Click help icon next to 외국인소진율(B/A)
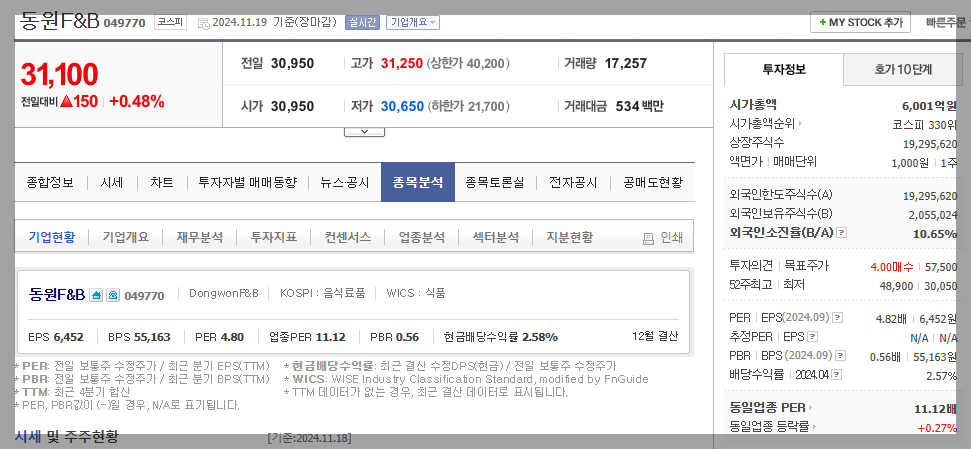 tap(841, 233)
